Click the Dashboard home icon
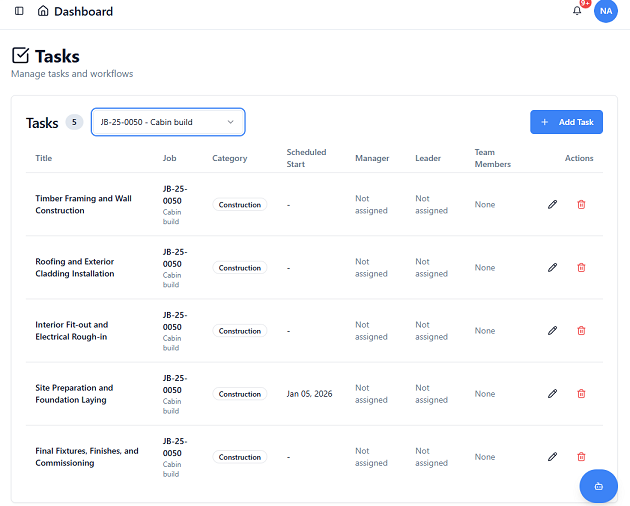630x506 pixels. point(42,11)
